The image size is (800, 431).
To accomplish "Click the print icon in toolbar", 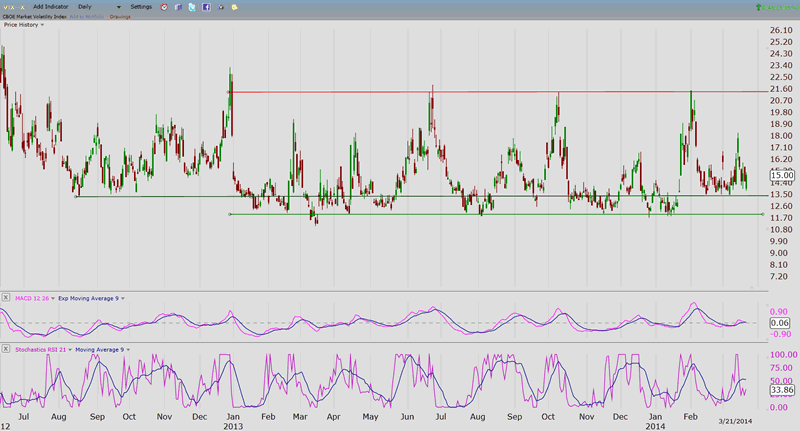I will [219, 6].
